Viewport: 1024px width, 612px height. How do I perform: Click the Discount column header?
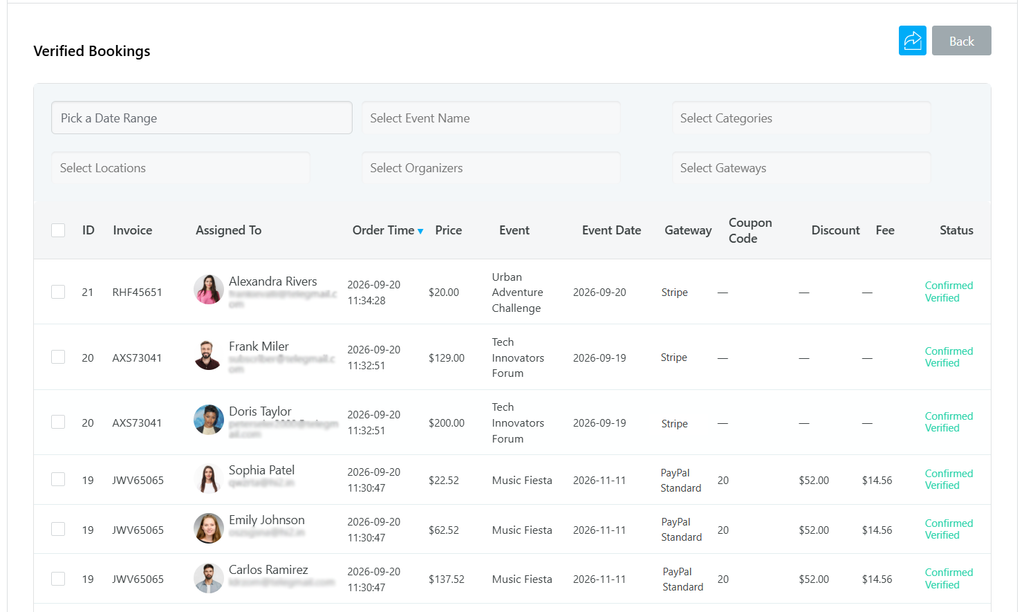coord(835,230)
